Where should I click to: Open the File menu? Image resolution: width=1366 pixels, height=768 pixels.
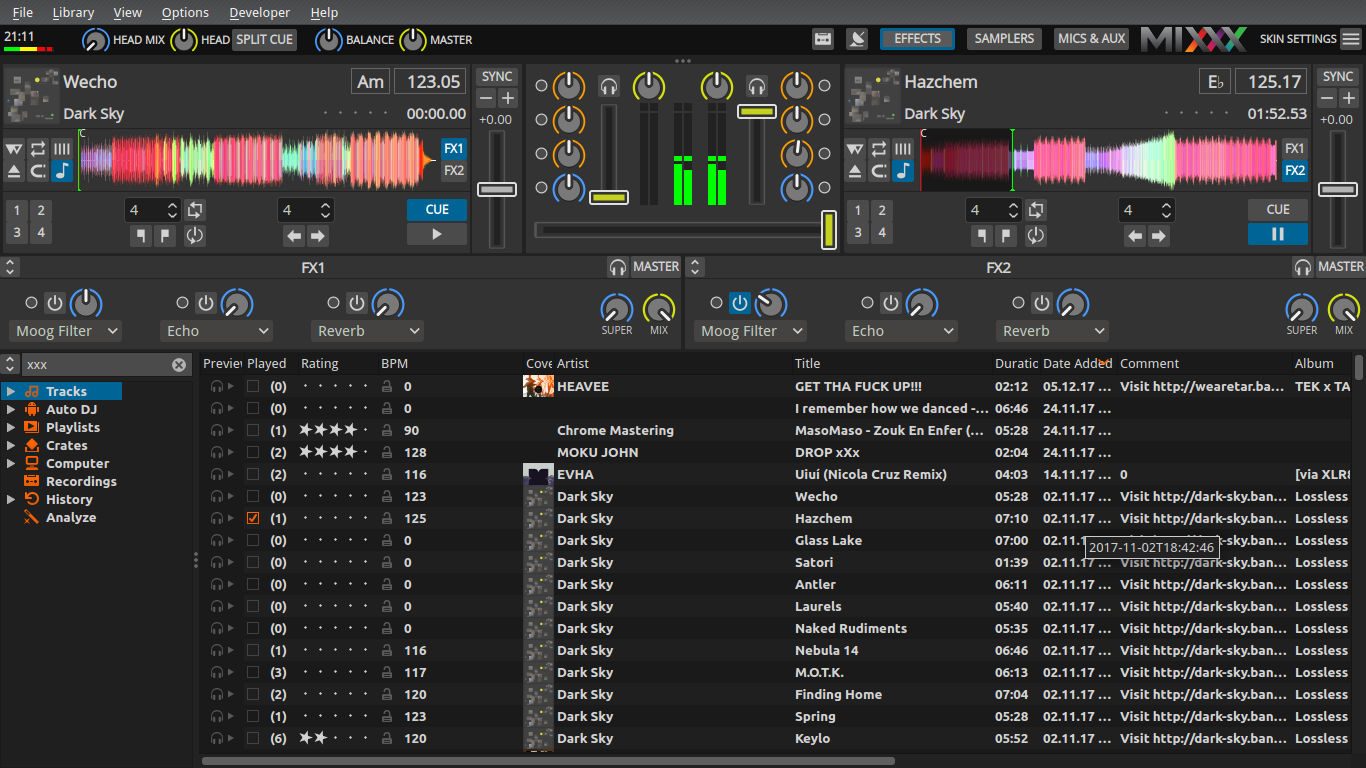pos(22,12)
